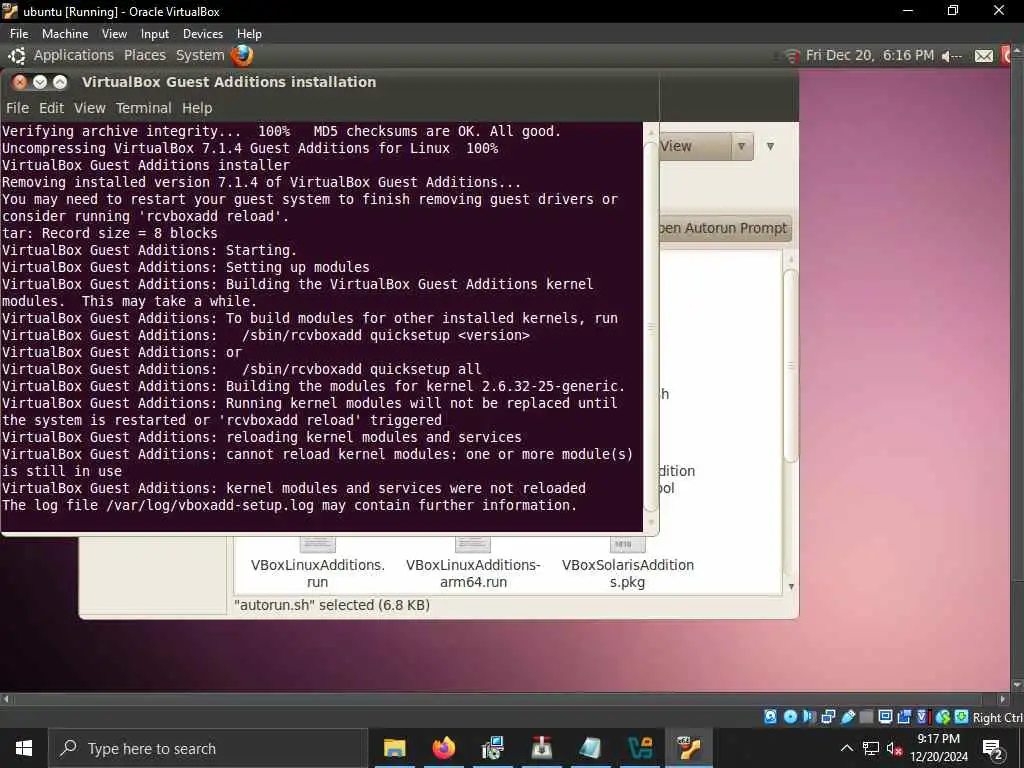Image resolution: width=1024 pixels, height=768 pixels.
Task: Click the VirtualBox shared folders status icon
Action: pos(866,717)
